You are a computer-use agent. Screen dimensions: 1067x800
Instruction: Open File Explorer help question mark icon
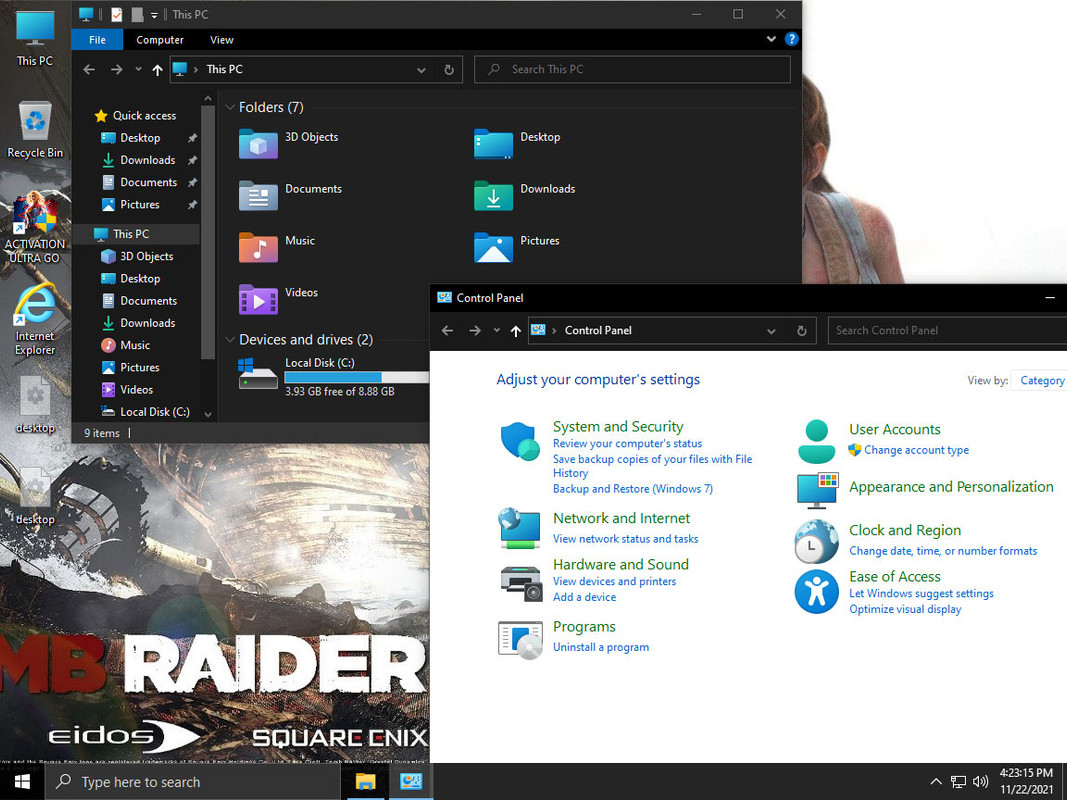[791, 39]
